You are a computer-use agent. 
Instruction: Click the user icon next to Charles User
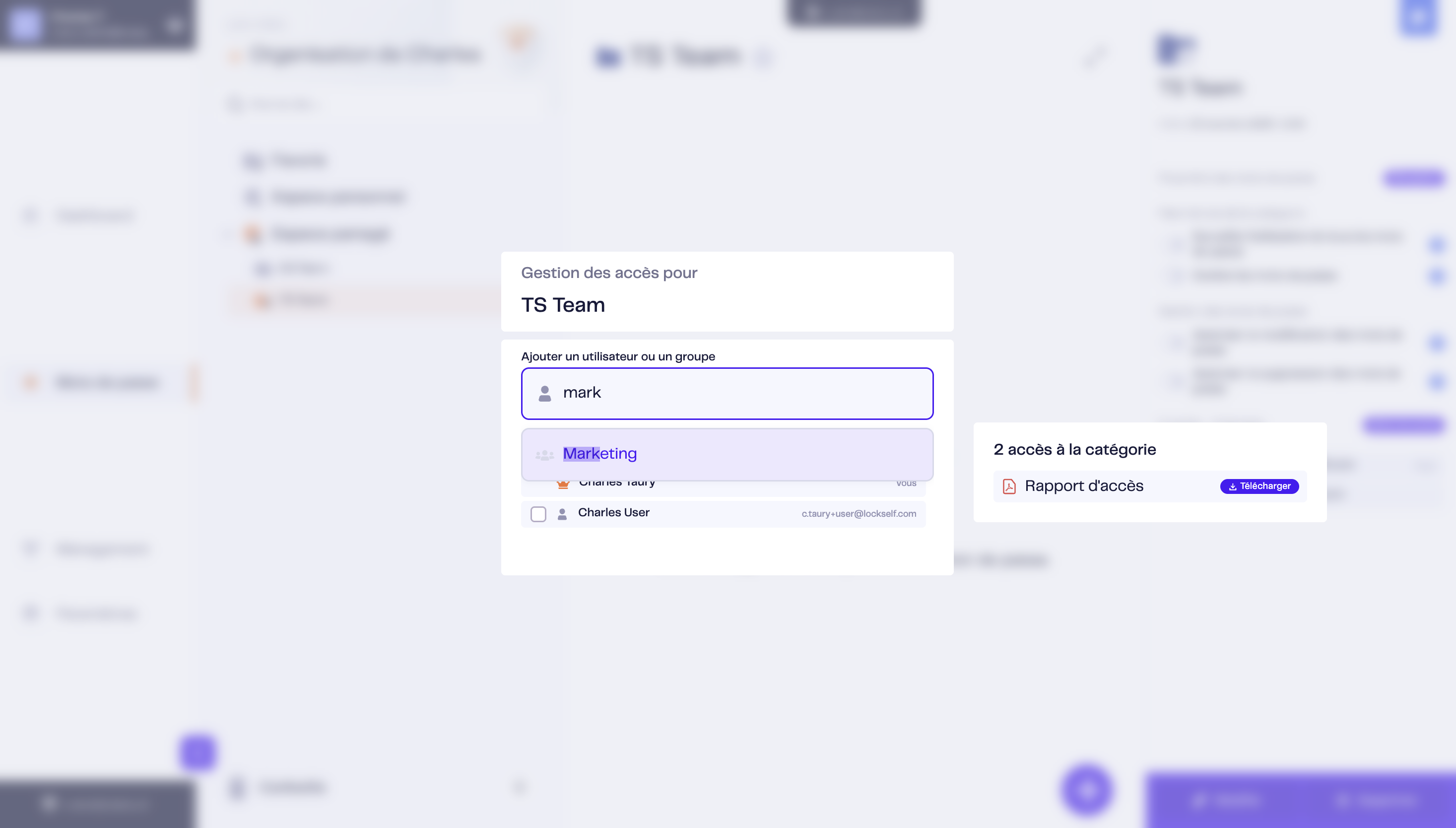point(562,514)
